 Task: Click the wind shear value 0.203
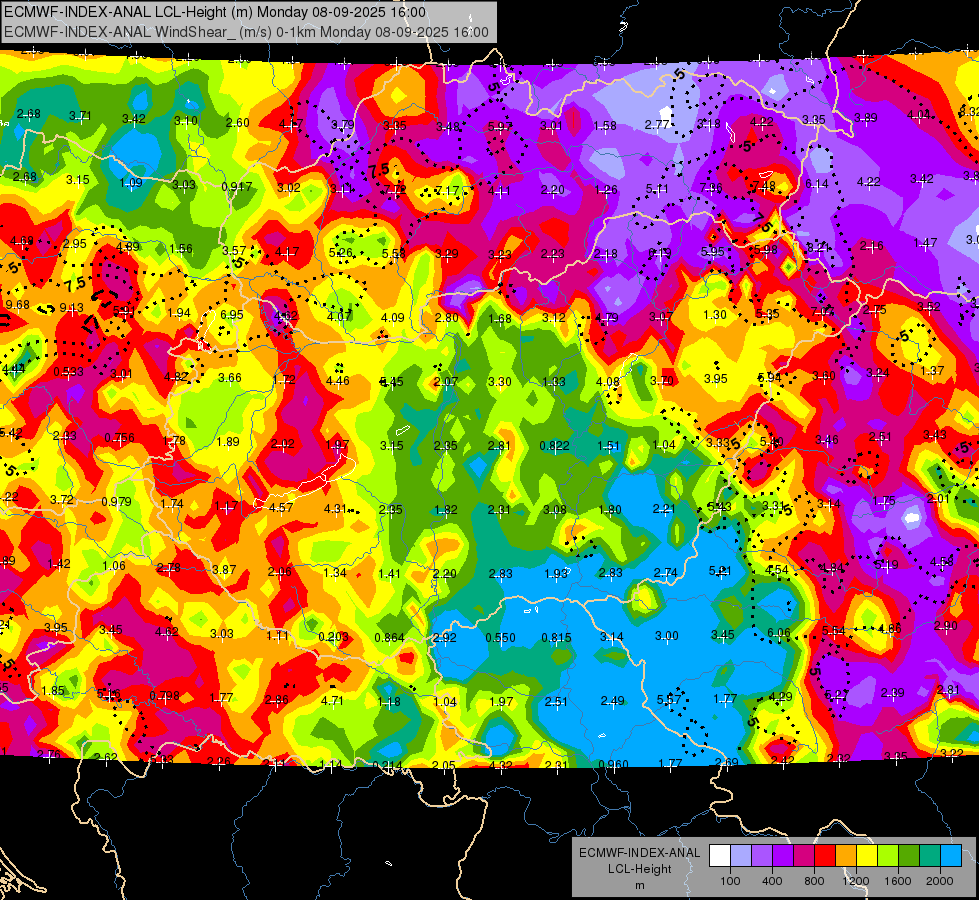pyautogui.click(x=333, y=636)
